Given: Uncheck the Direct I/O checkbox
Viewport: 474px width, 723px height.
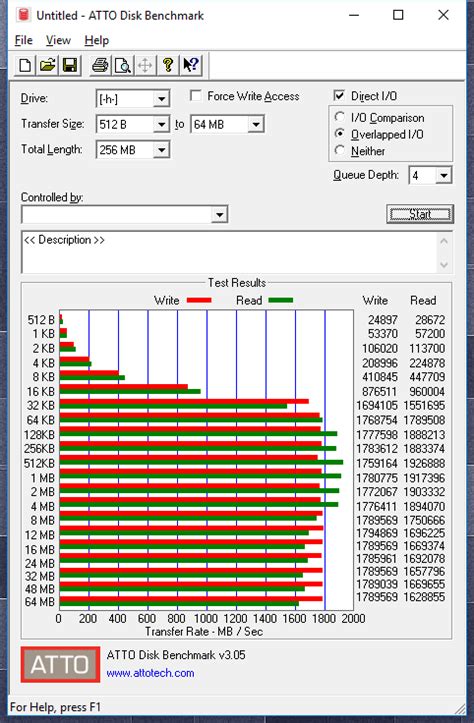Looking at the screenshot, I should click(339, 95).
